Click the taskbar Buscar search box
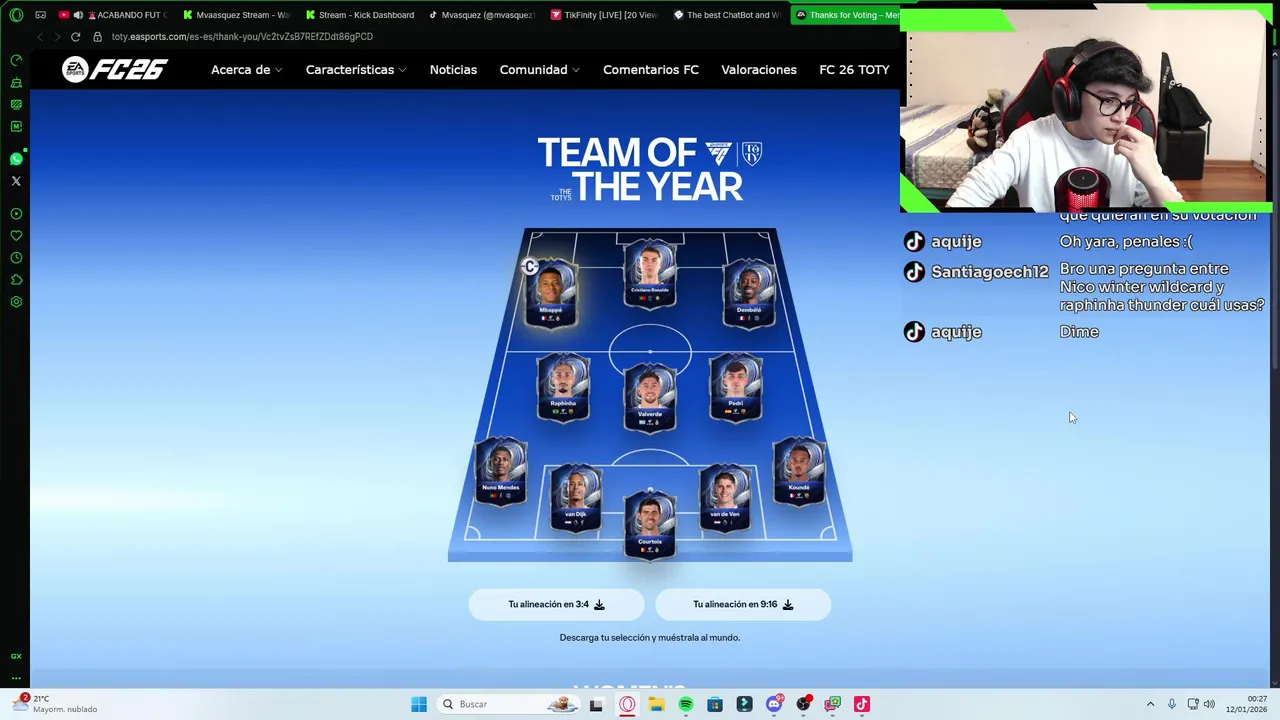Viewport: 1280px width, 720px height. pos(507,704)
